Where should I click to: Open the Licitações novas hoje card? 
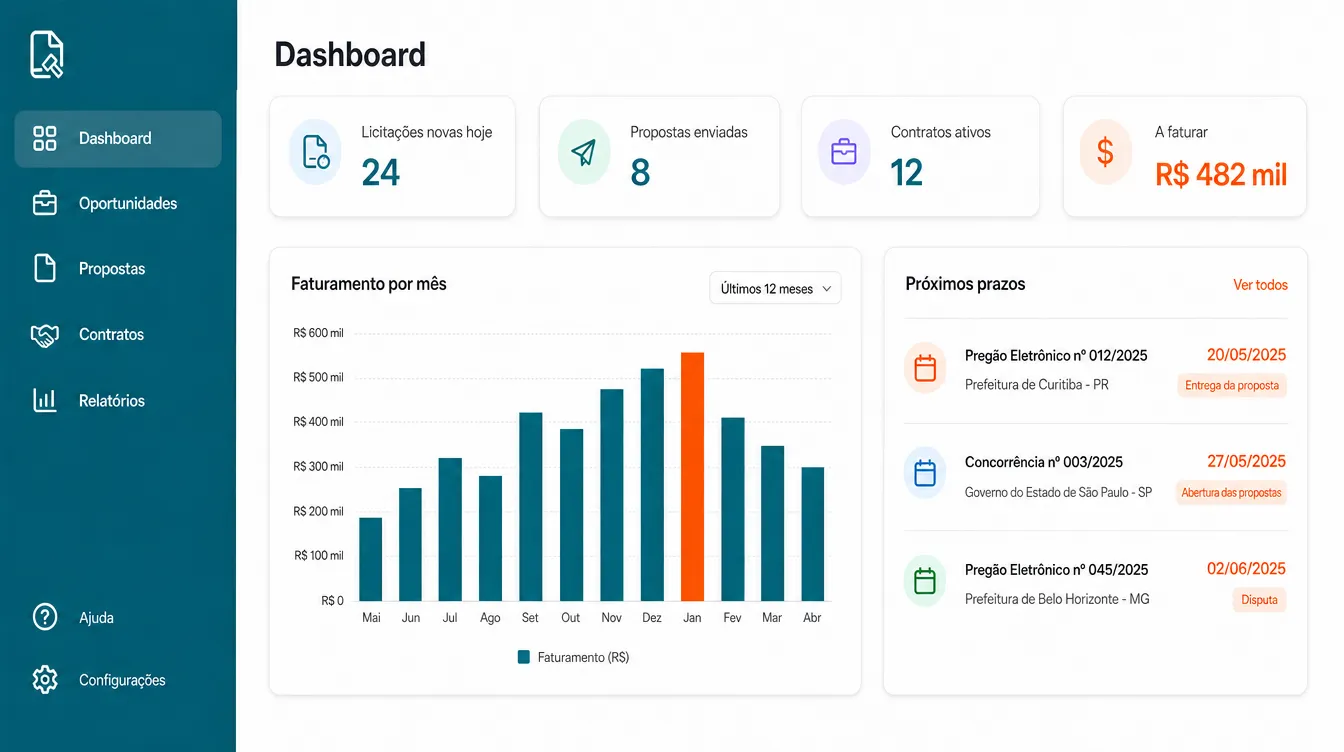point(392,157)
